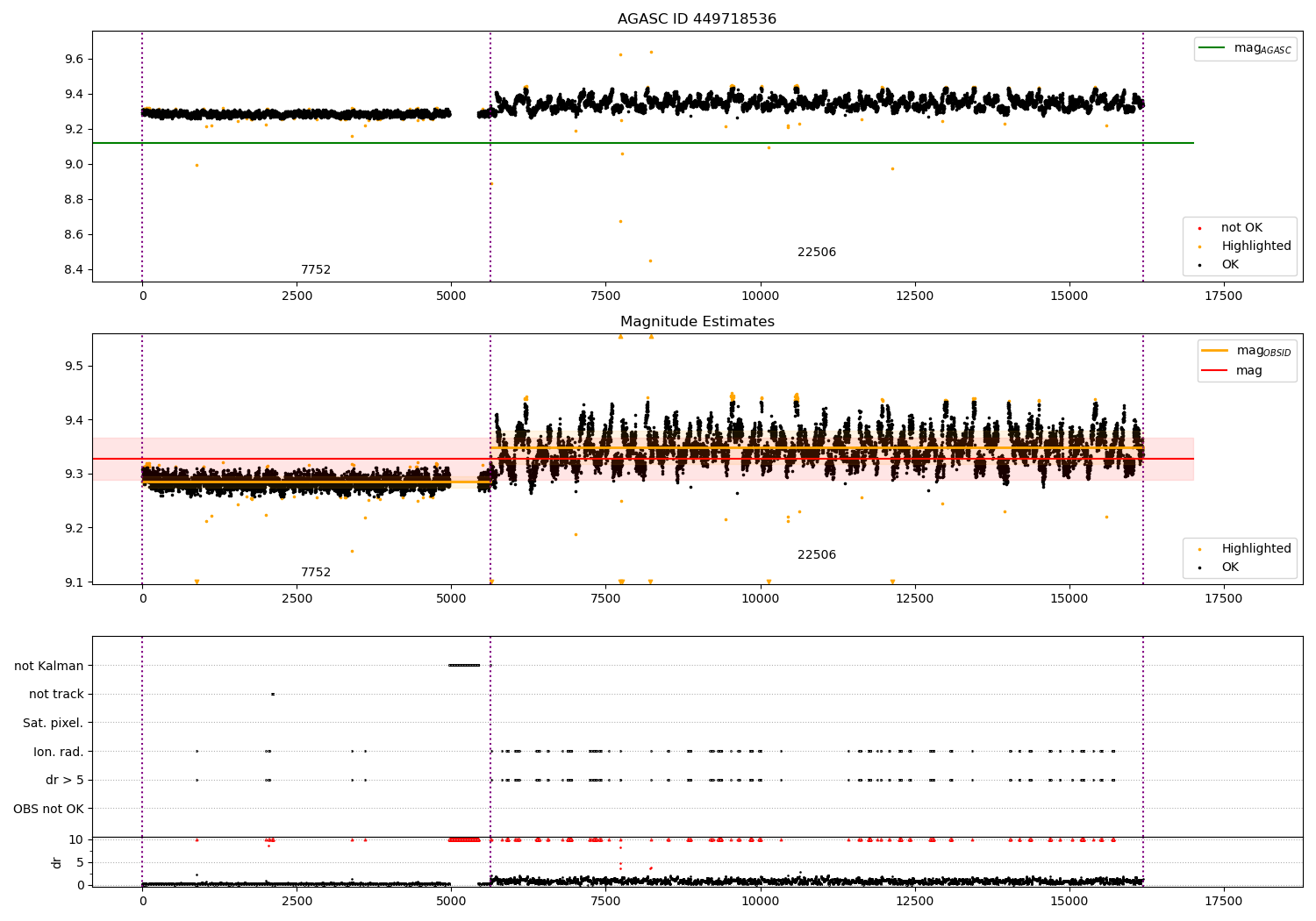
Task: Click the "12500" x-axis tick under Magnitude Estimates
Action: [914, 599]
